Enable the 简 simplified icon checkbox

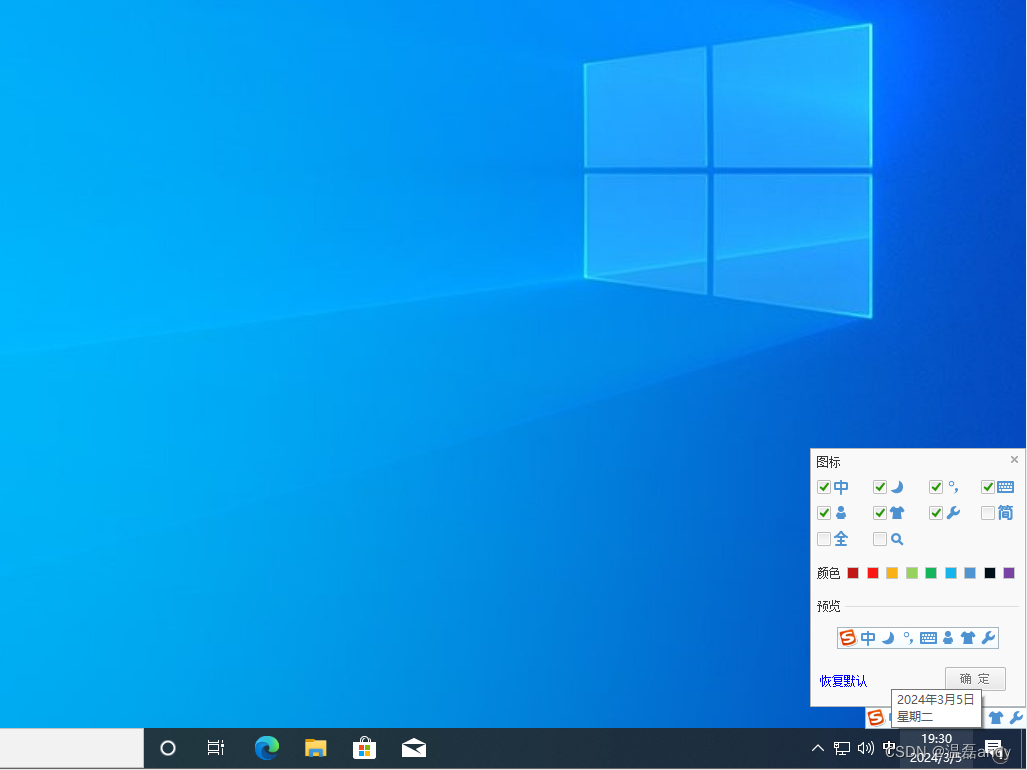988,513
